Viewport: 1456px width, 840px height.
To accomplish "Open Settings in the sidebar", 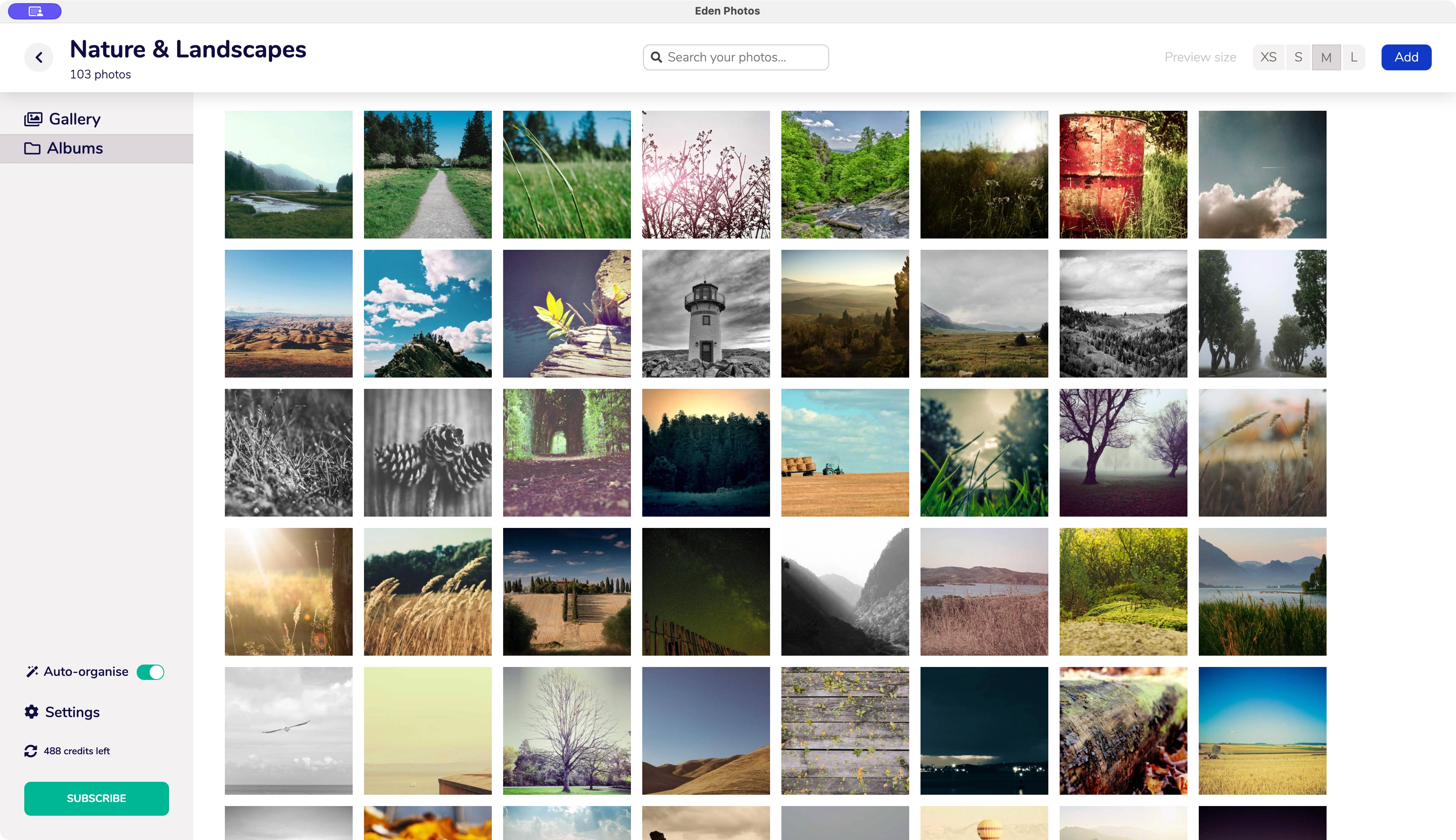I will [x=62, y=712].
